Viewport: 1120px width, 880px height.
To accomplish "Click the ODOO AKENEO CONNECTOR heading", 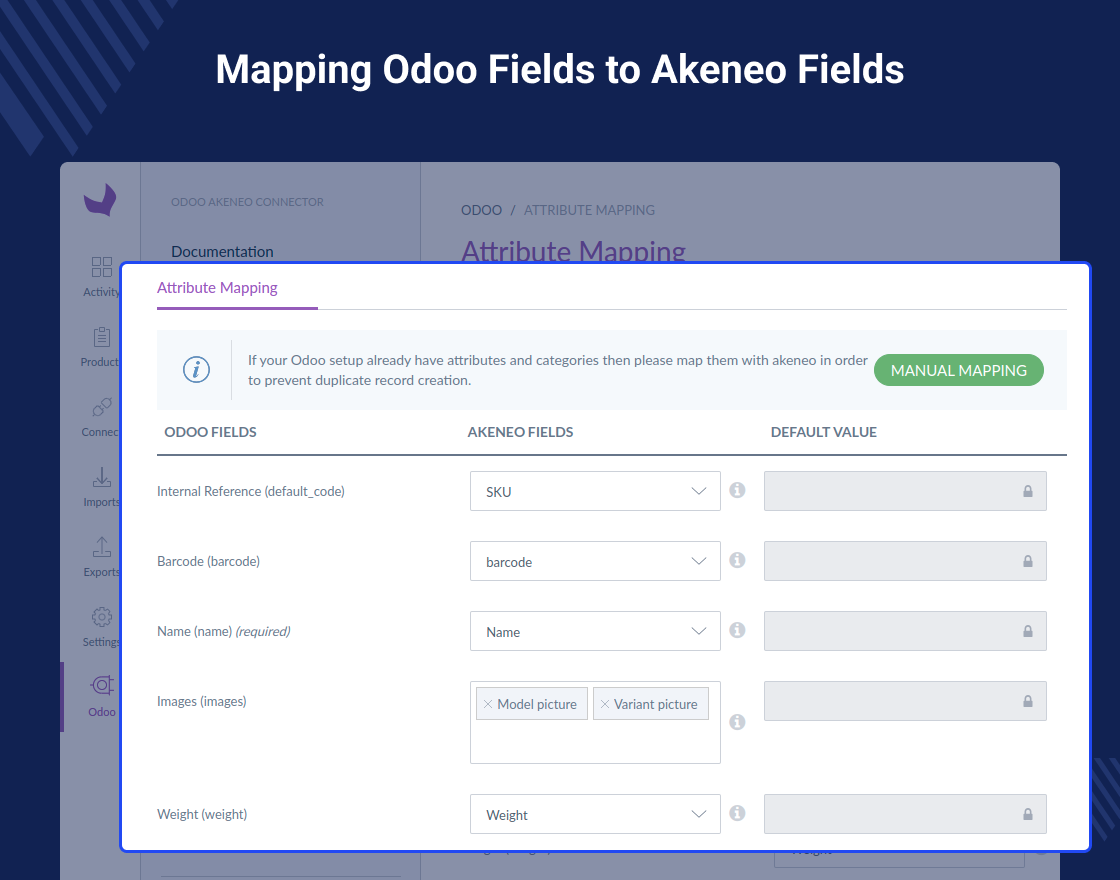I will pyautogui.click(x=247, y=202).
